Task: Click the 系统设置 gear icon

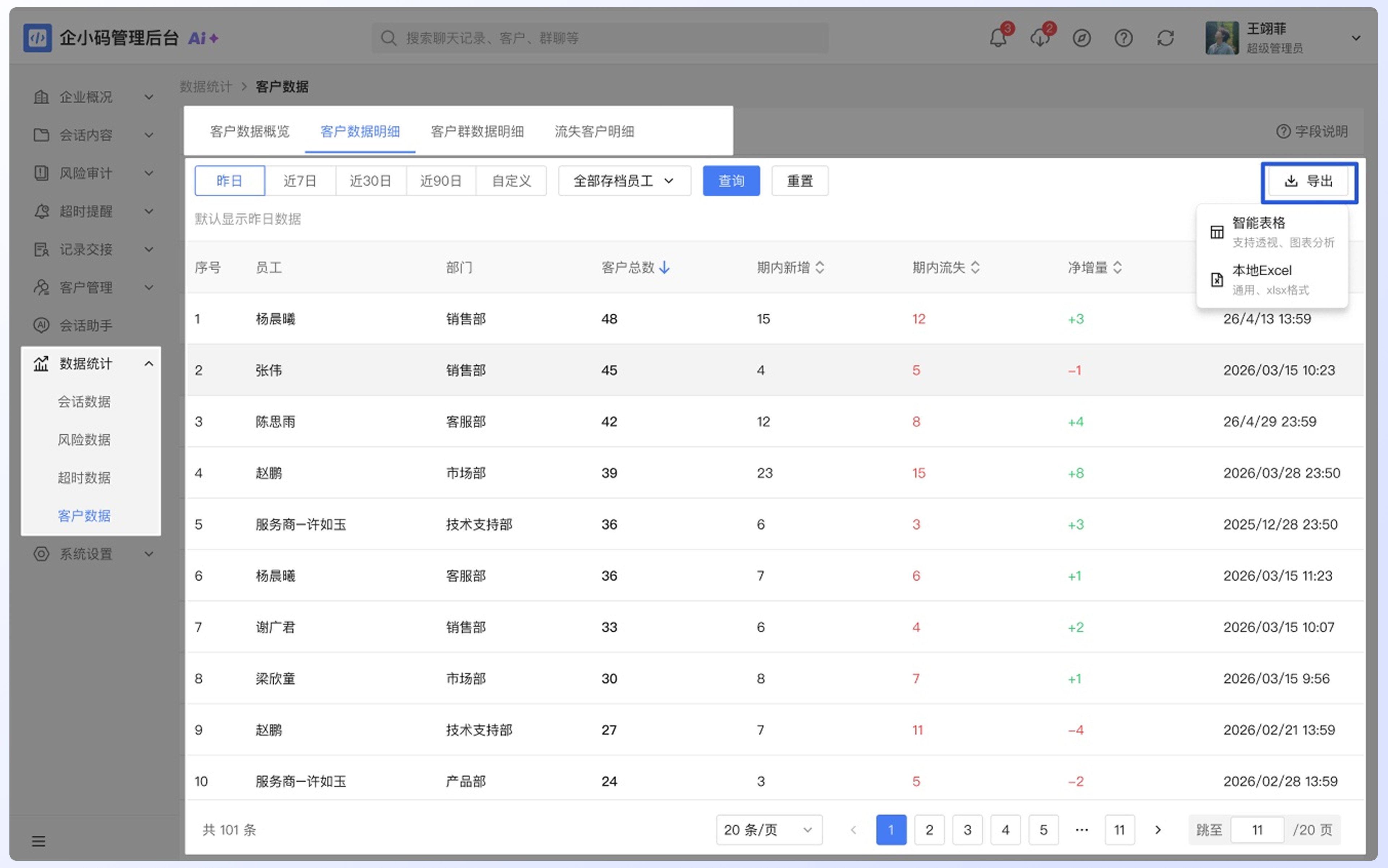Action: [x=41, y=554]
